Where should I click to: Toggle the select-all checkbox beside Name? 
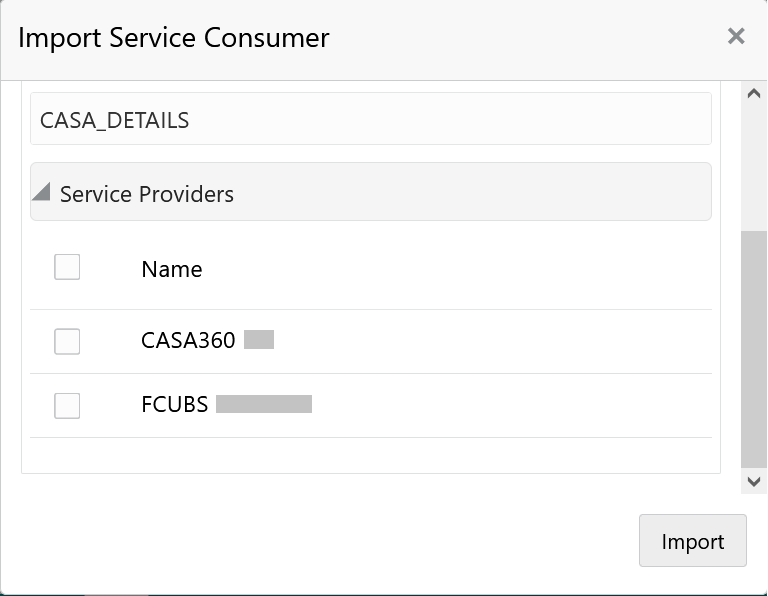(67, 268)
